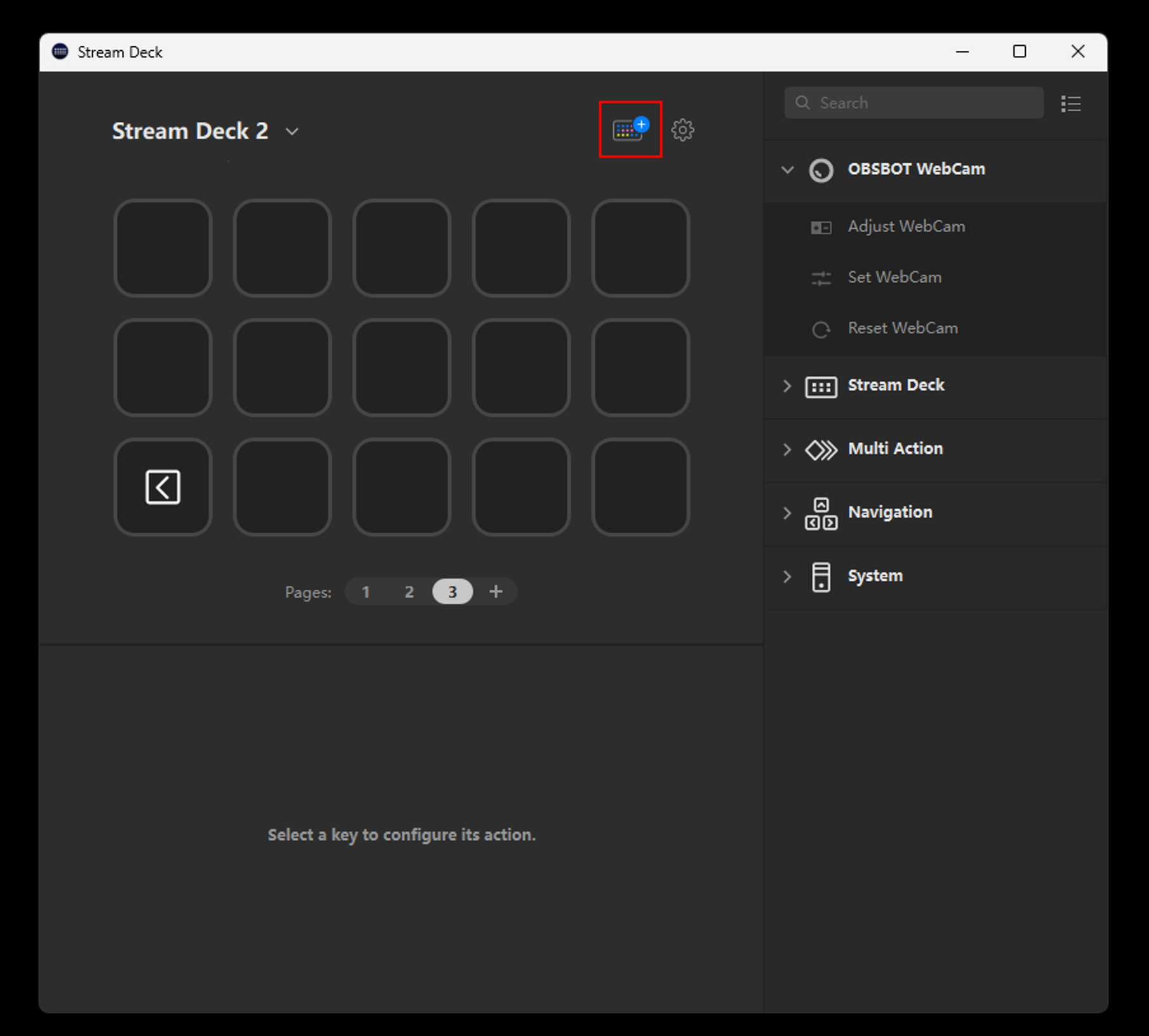The width and height of the screenshot is (1149, 1036).
Task: Click the OBSBOT WebCam category icon
Action: tap(821, 169)
